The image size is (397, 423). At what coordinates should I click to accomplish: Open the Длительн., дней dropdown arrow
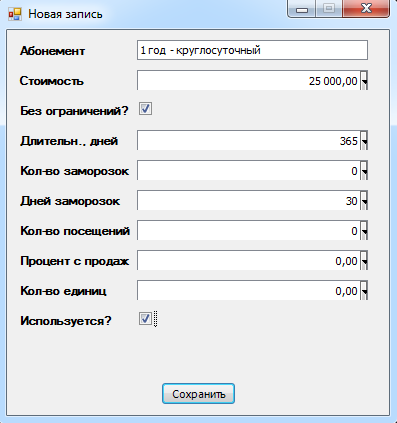(364, 141)
